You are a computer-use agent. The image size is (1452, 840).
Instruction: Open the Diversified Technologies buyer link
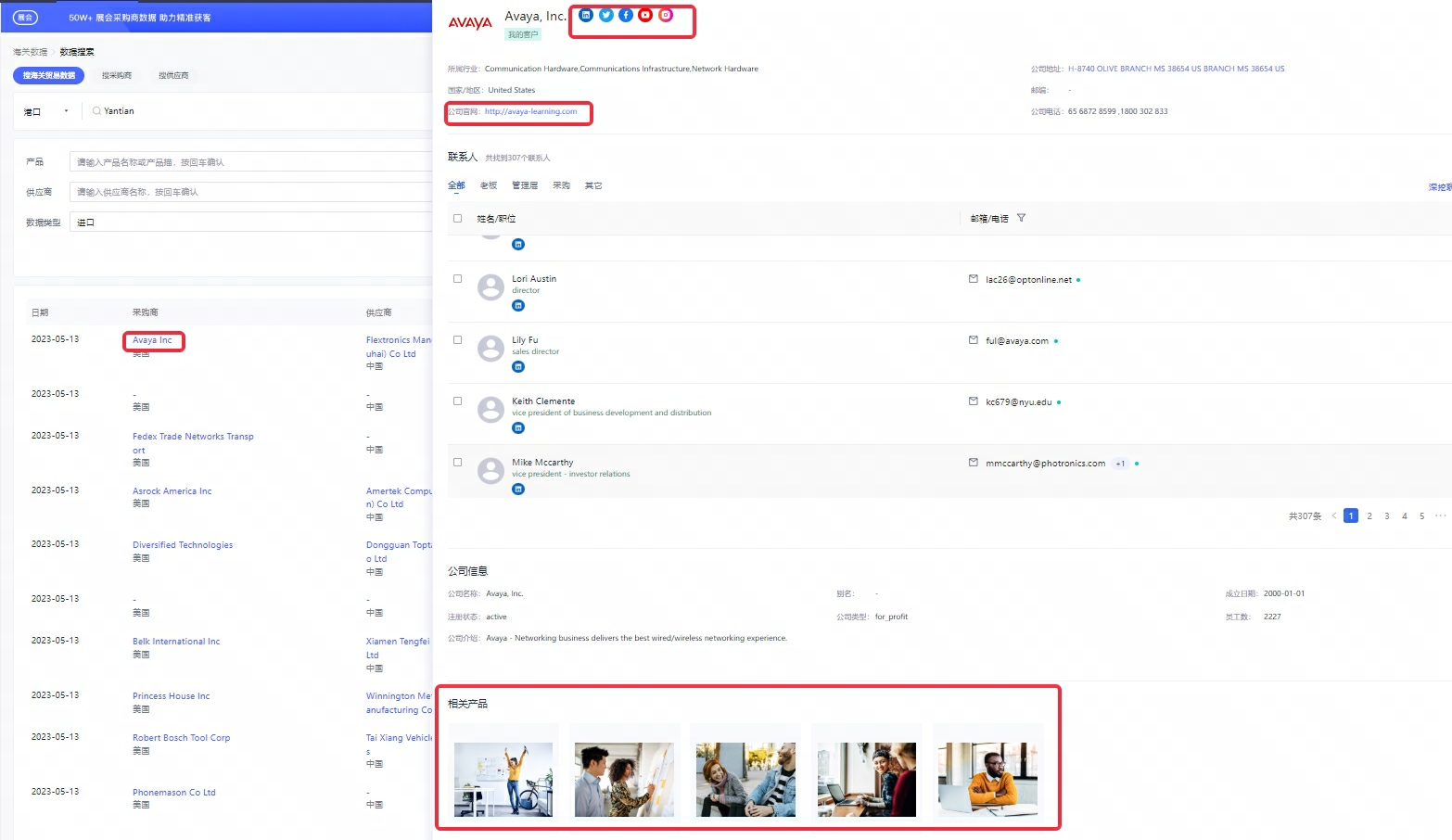[183, 545]
